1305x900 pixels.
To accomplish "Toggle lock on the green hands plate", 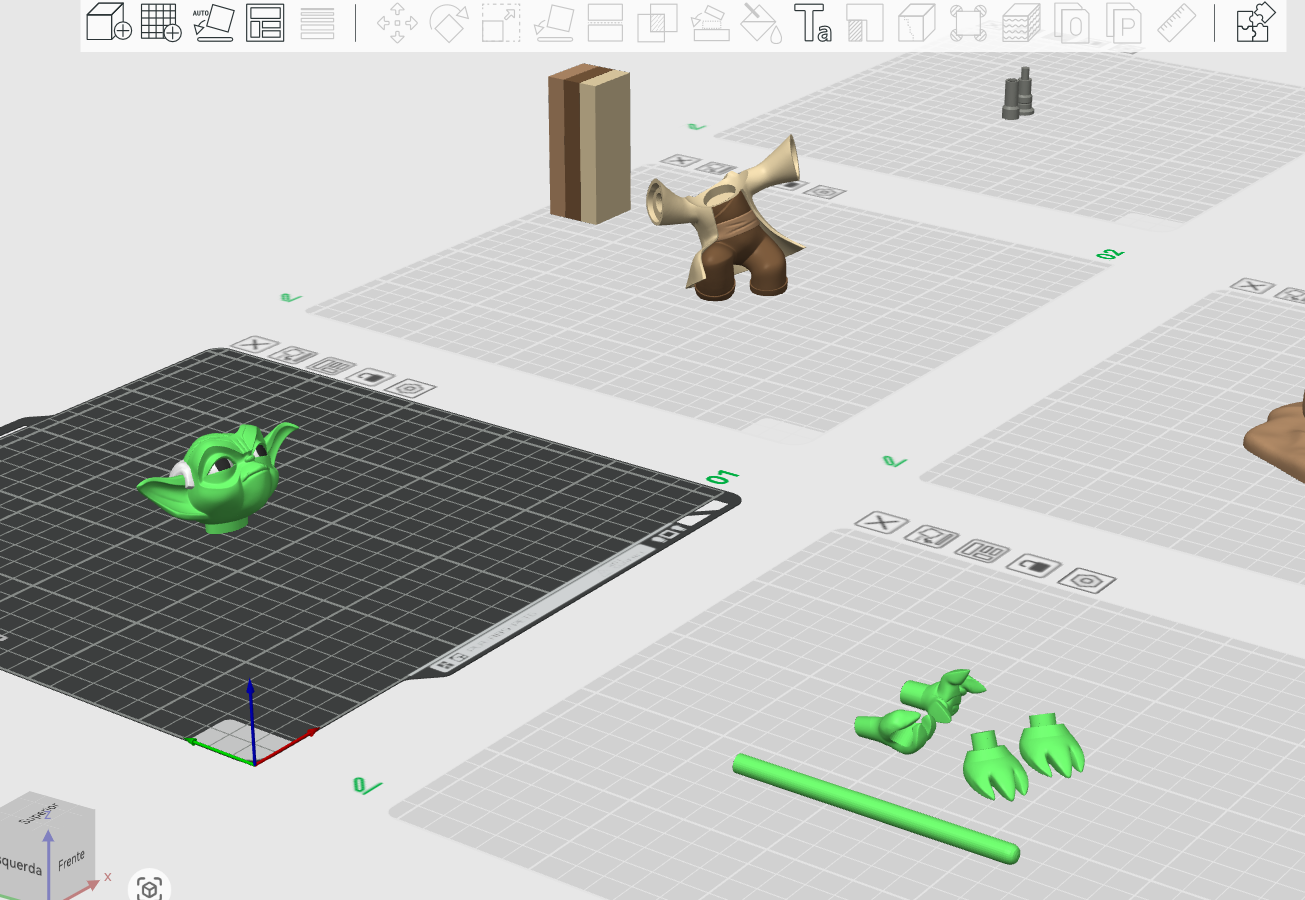I will [x=1035, y=566].
